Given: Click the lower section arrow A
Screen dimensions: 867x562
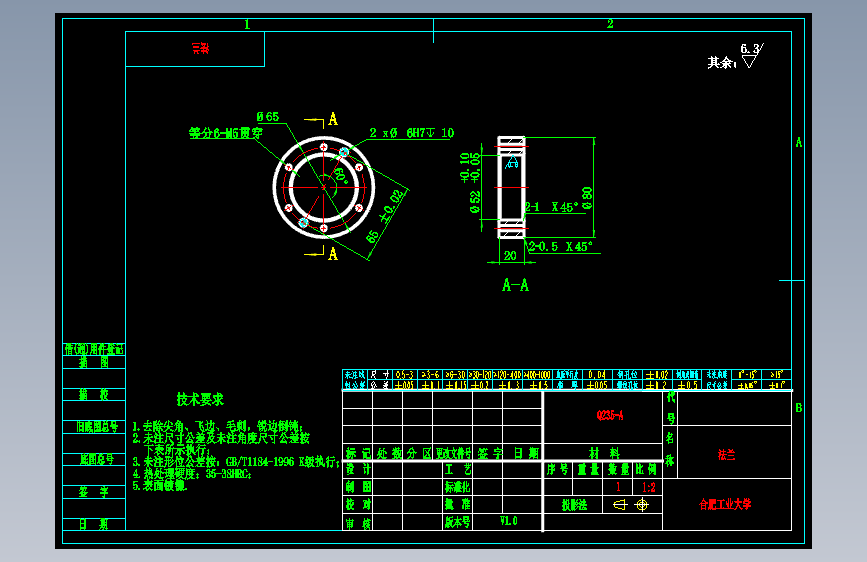Looking at the screenshot, I should click(333, 254).
